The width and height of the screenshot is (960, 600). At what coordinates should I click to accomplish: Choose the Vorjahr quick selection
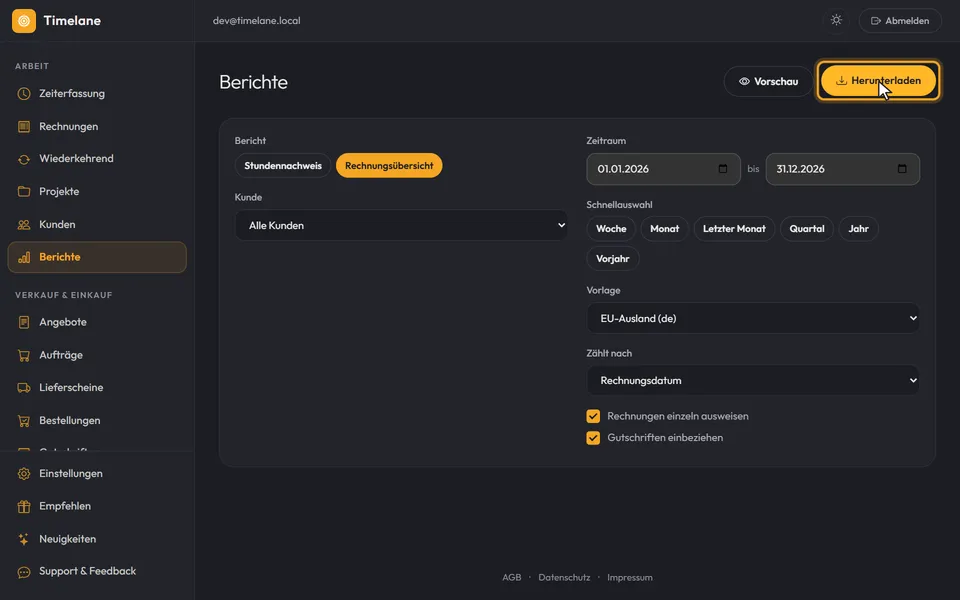613,259
